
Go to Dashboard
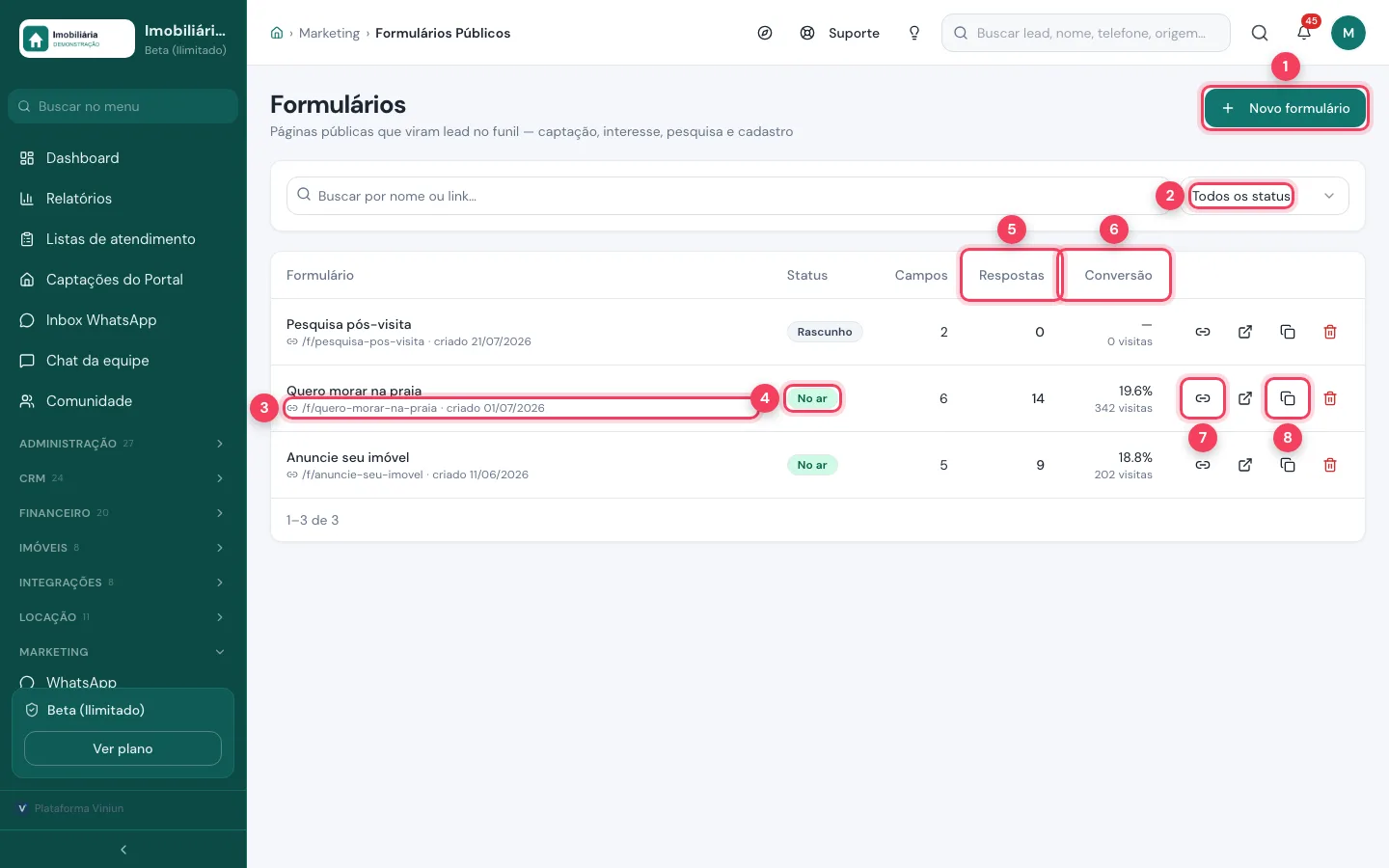click(x=123, y=158)
